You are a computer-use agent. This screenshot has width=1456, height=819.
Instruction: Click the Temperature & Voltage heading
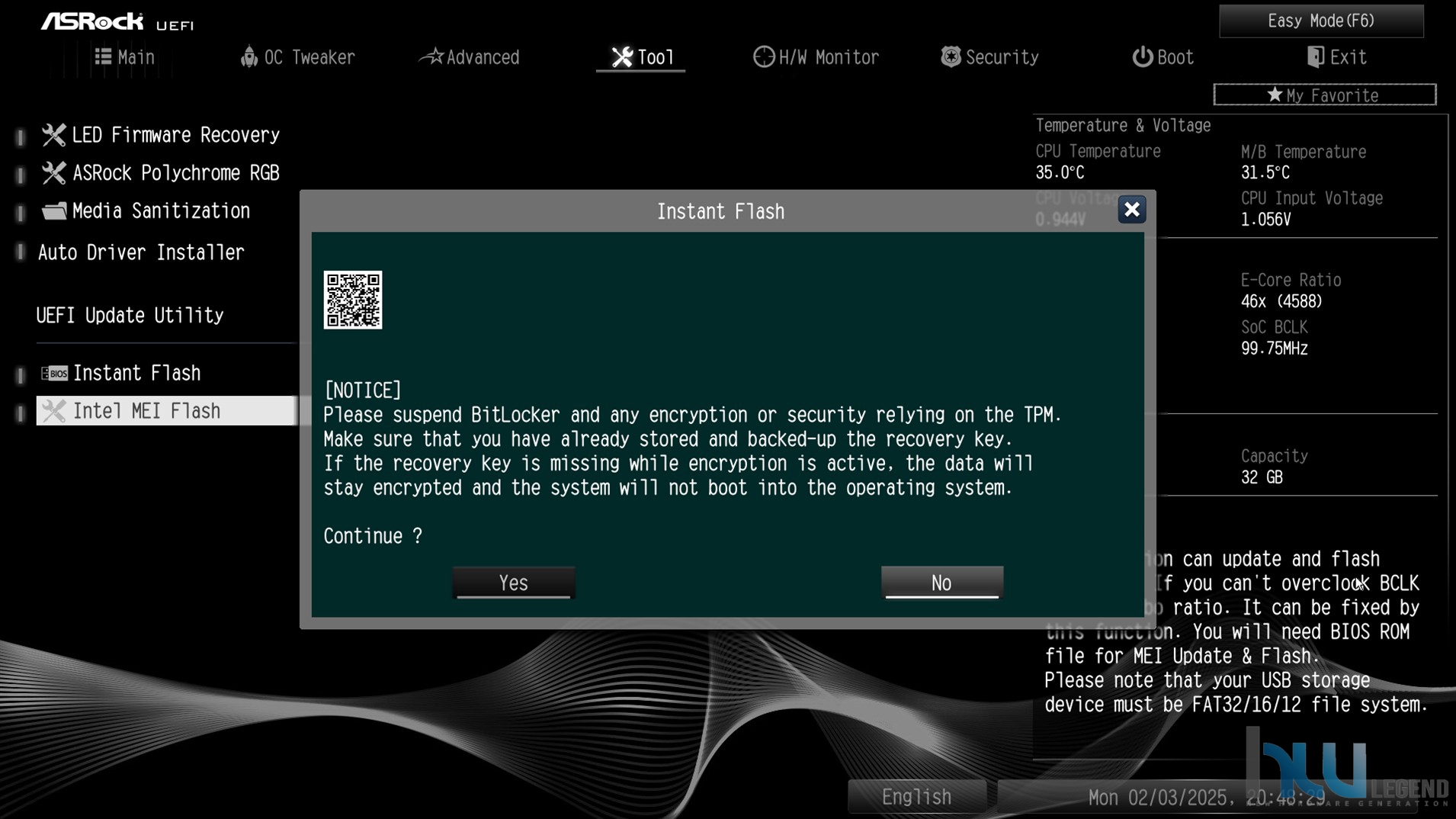click(1123, 125)
